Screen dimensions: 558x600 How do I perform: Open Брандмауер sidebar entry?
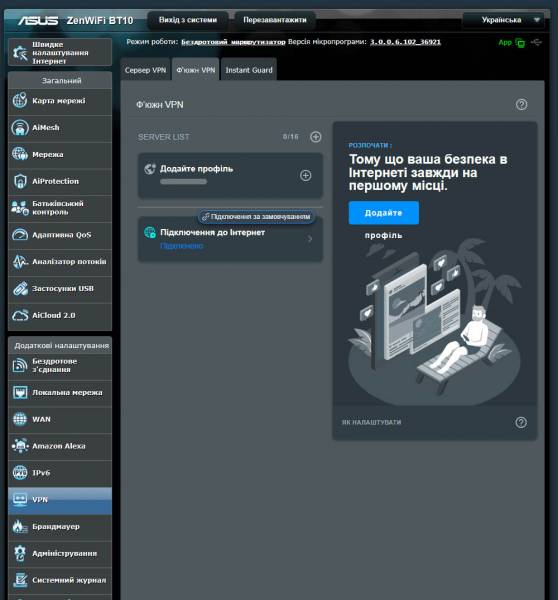(60, 527)
